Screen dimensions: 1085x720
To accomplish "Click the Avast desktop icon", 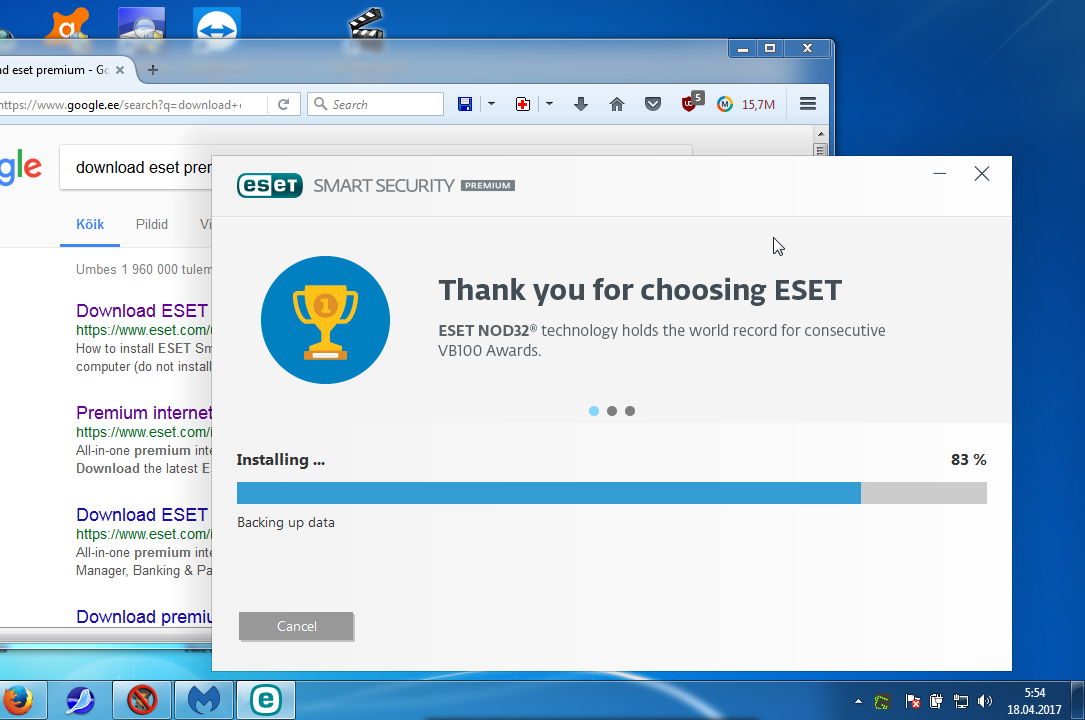I will (x=67, y=26).
